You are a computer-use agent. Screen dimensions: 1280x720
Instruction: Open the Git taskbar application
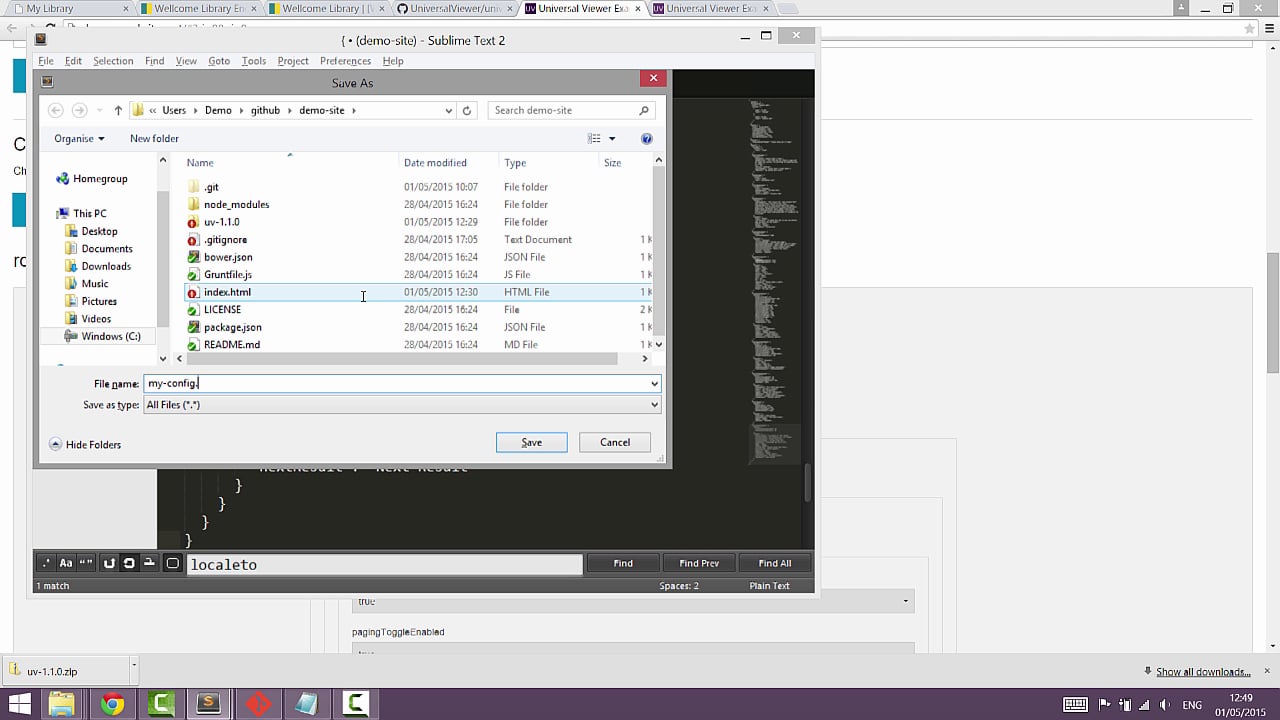tap(258, 704)
